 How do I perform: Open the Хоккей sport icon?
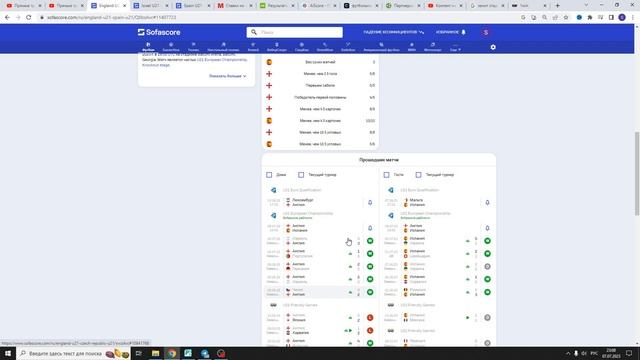253,47
